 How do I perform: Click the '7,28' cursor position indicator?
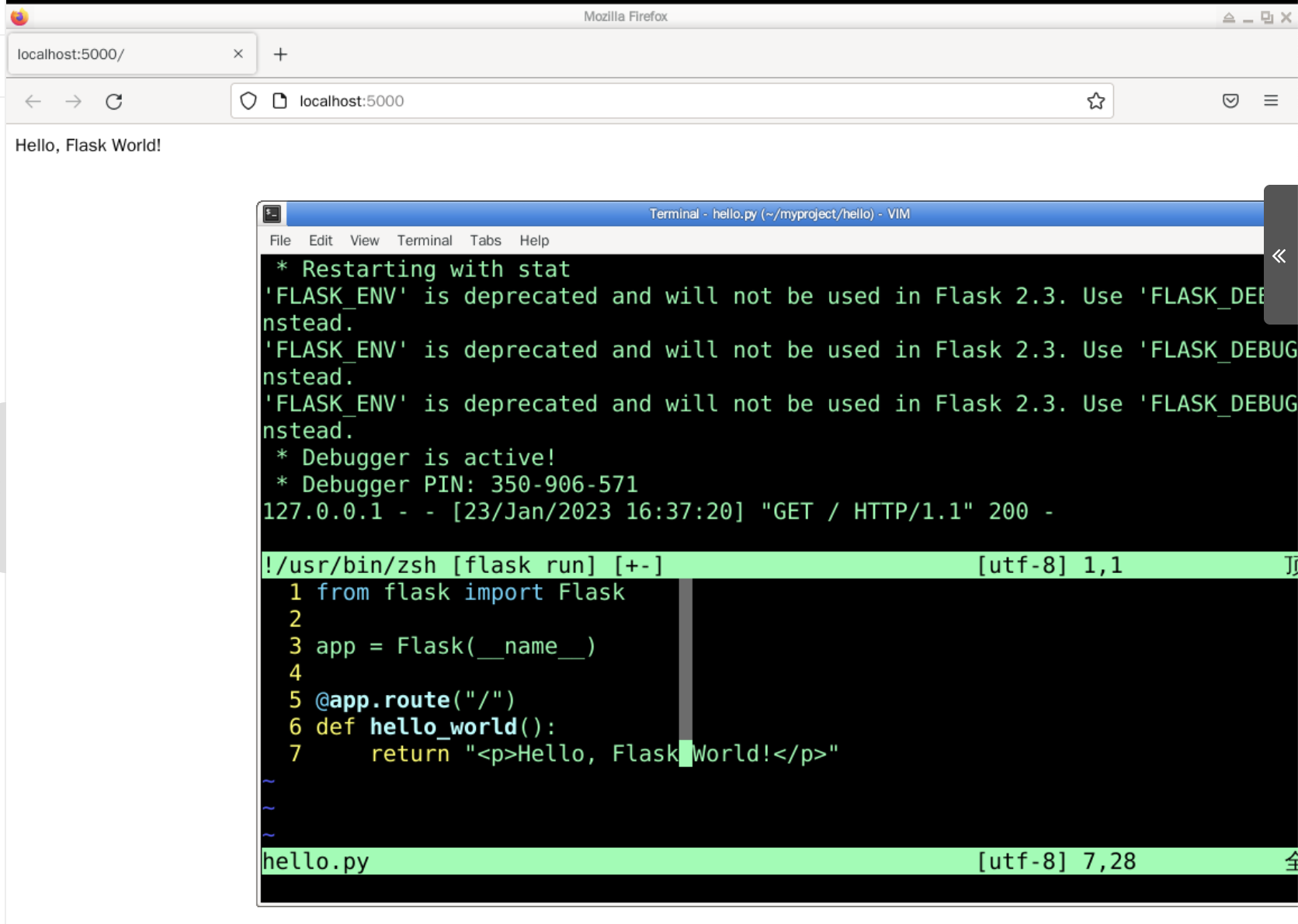pyautogui.click(x=1109, y=861)
